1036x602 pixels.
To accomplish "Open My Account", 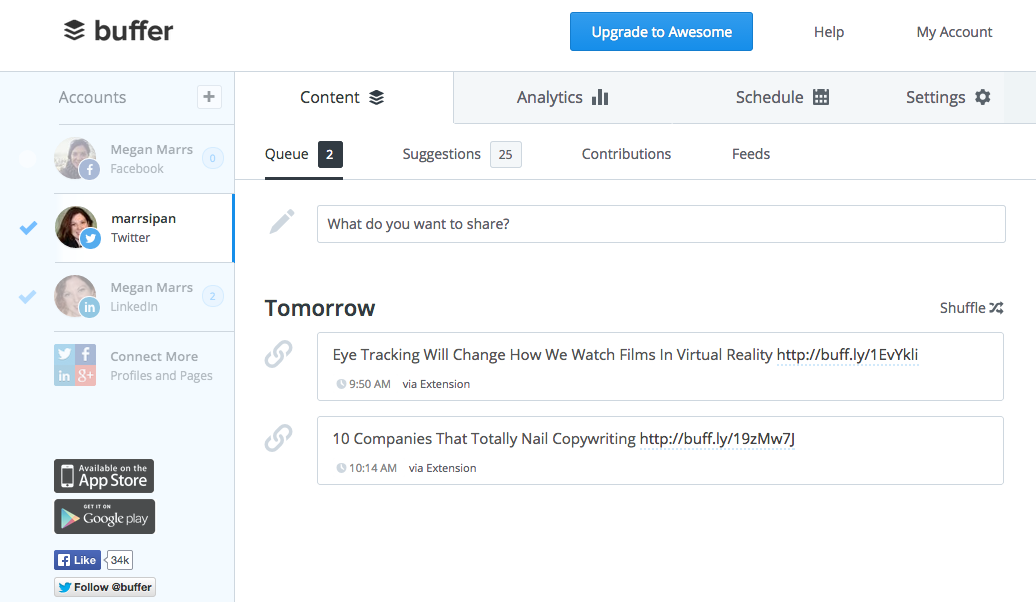I will (x=954, y=32).
